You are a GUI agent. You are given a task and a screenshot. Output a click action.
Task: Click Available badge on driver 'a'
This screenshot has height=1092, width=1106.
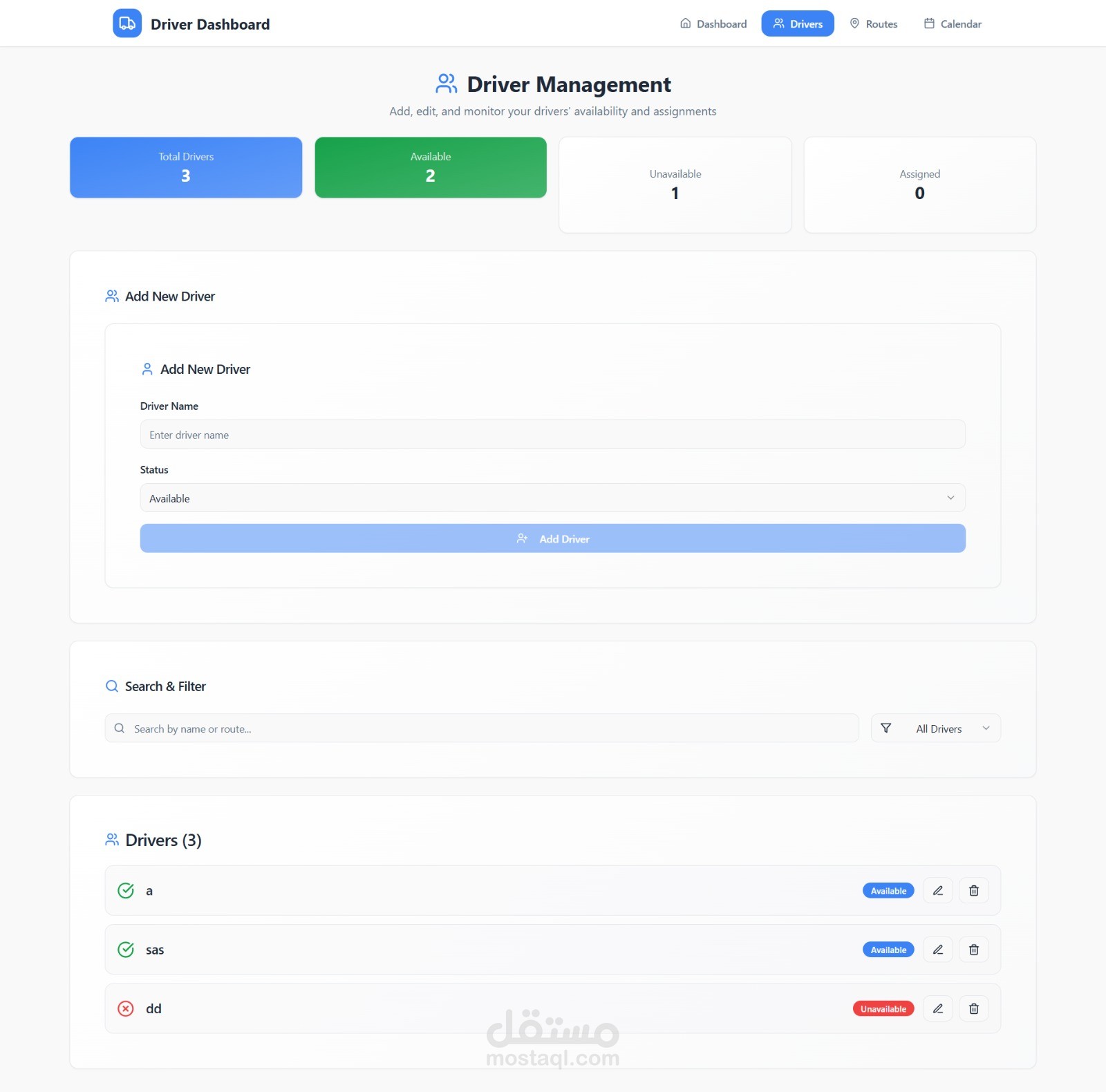point(888,890)
